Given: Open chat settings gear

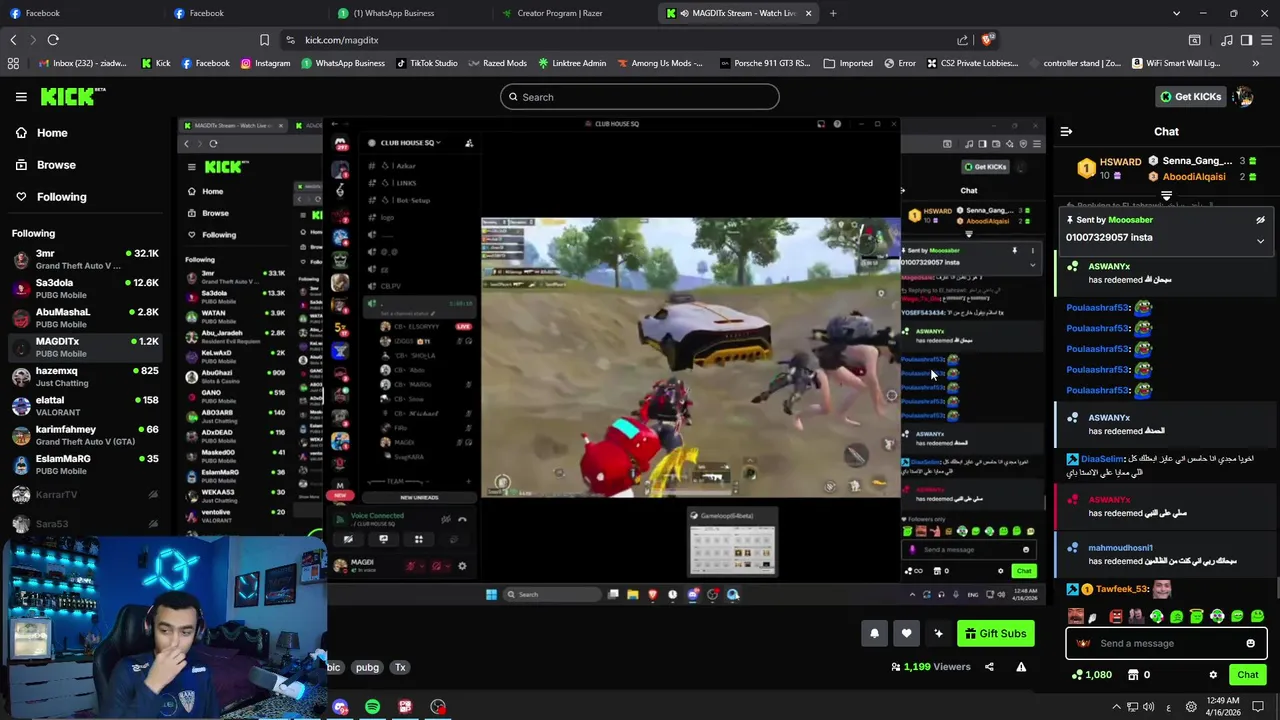Looking at the screenshot, I should point(1213,675).
